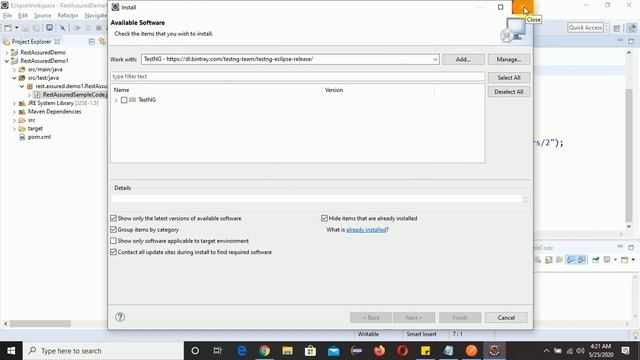Screen dimensions: 640x360
Task: Open the Edit menu in Eclipse
Action: 23,16
